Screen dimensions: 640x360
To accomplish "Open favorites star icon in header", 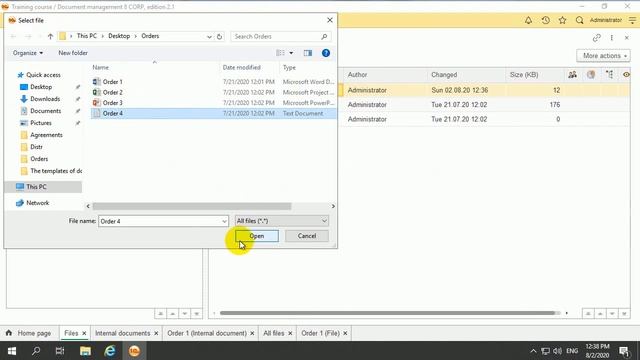I will [x=562, y=20].
